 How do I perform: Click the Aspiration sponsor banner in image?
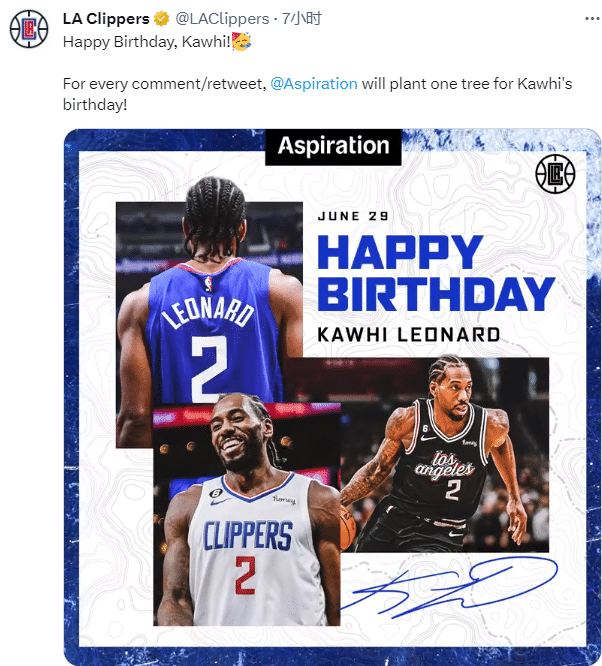pyautogui.click(x=334, y=147)
